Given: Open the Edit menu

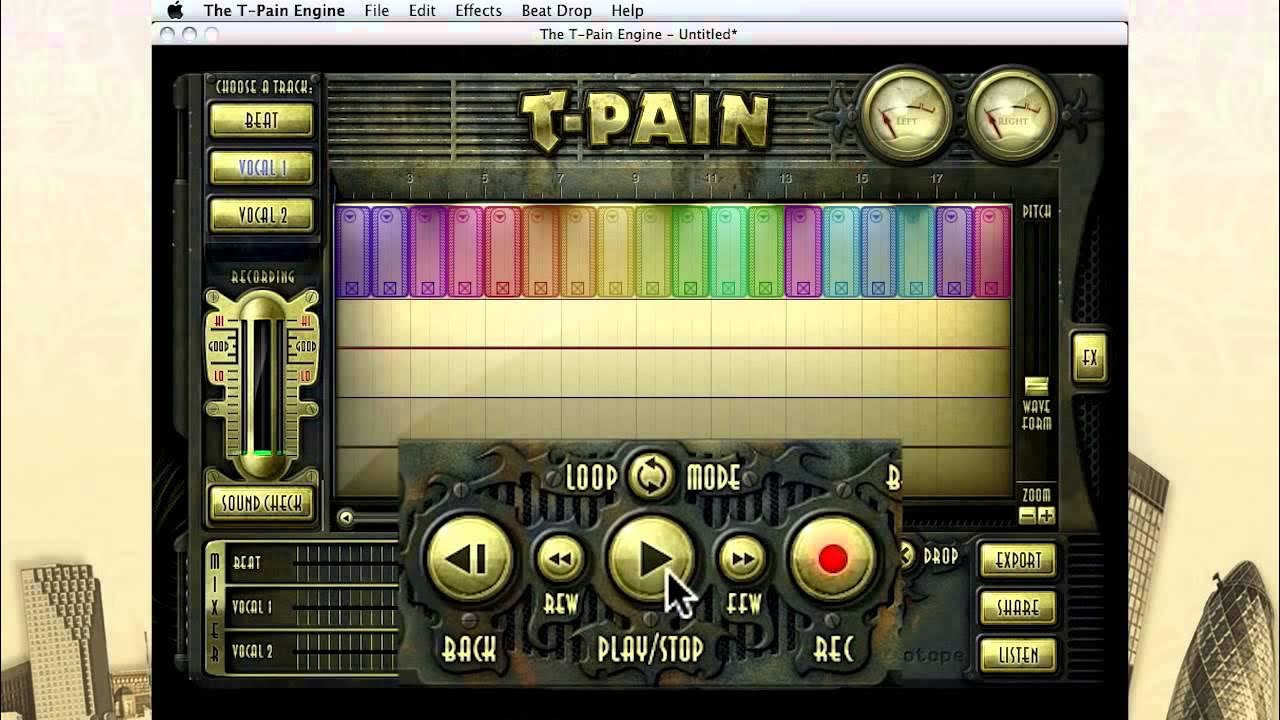Looking at the screenshot, I should click(x=422, y=10).
